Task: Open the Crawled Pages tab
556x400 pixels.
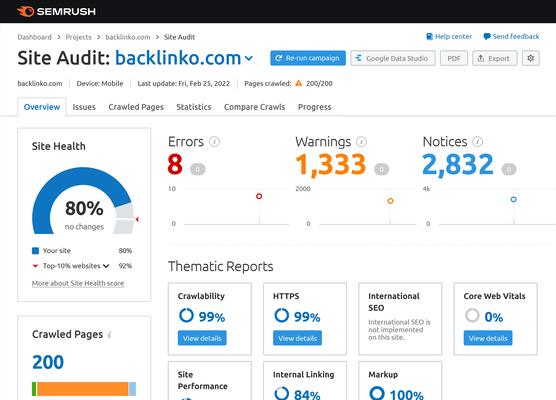Action: (x=136, y=107)
